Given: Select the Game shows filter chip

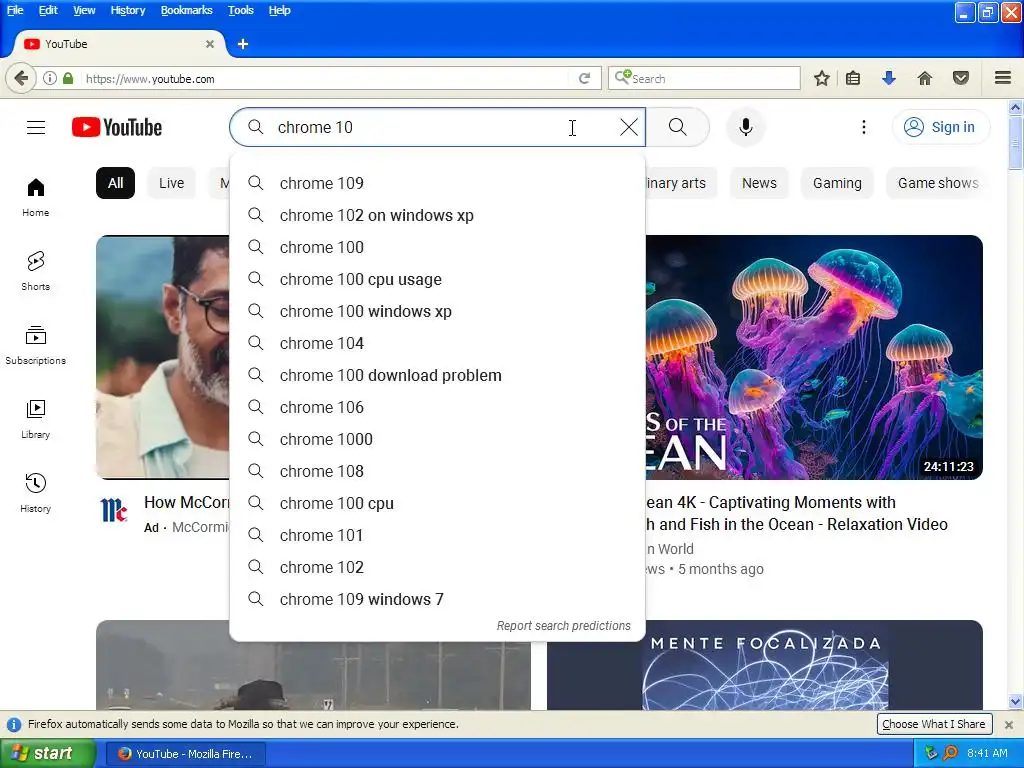Looking at the screenshot, I should (938, 183).
